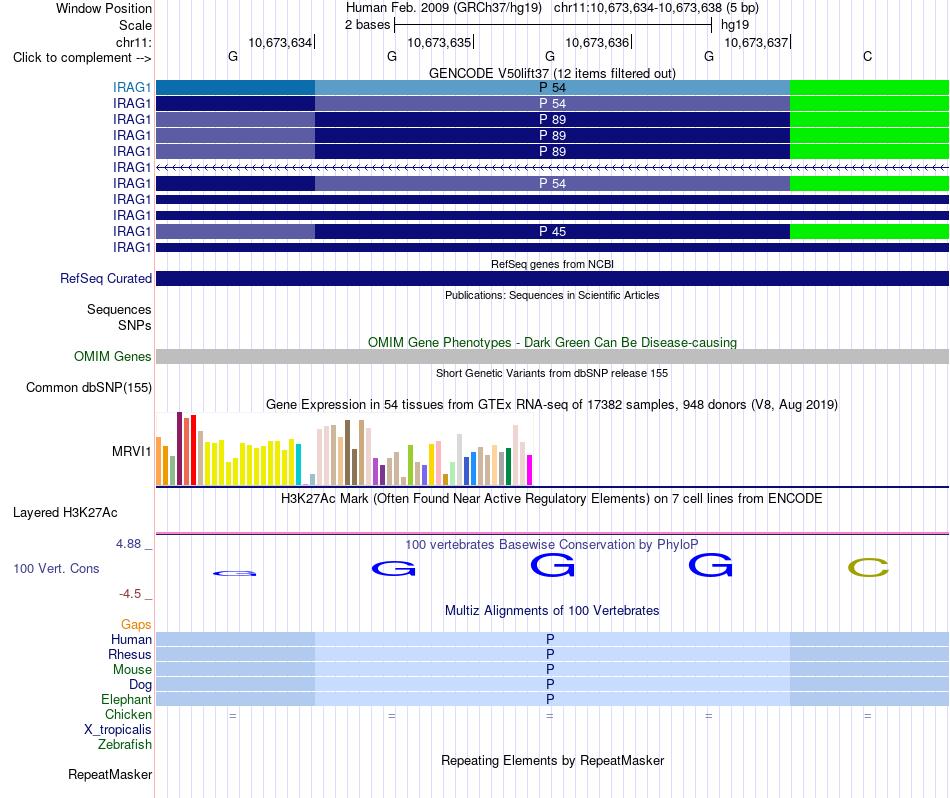Screen dimensions: 950x798
Task: Click the P 45 codon block
Action: [x=553, y=231]
